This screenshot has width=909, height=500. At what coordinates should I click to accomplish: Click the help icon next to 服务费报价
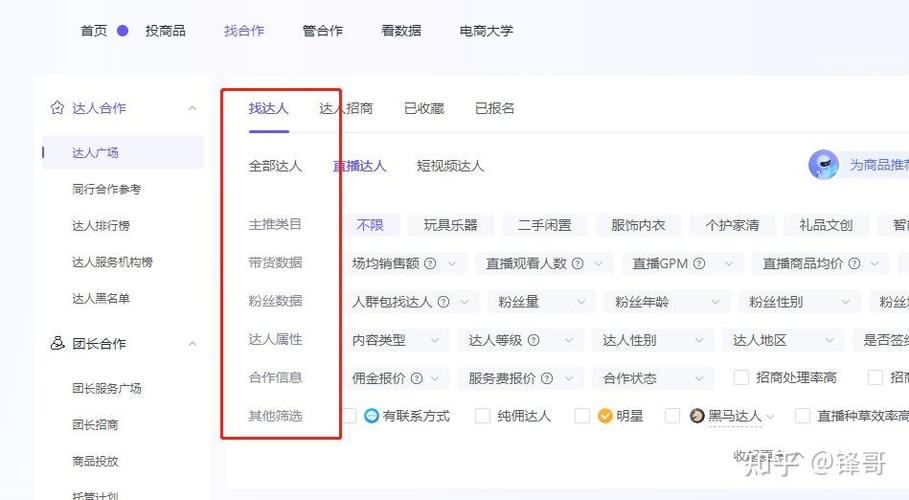click(x=547, y=378)
